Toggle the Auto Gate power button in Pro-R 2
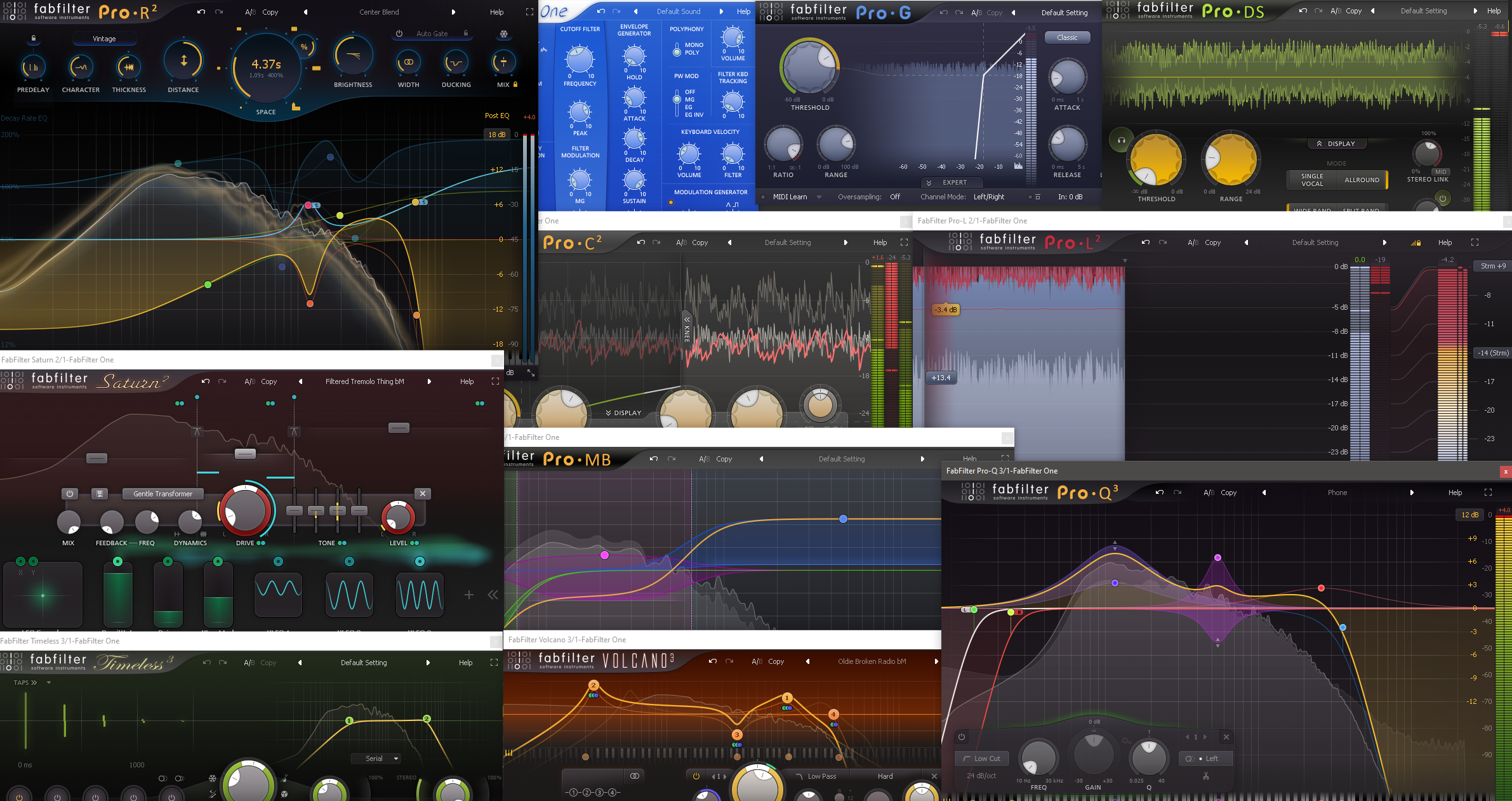The height and width of the screenshot is (801, 1512). [399, 34]
